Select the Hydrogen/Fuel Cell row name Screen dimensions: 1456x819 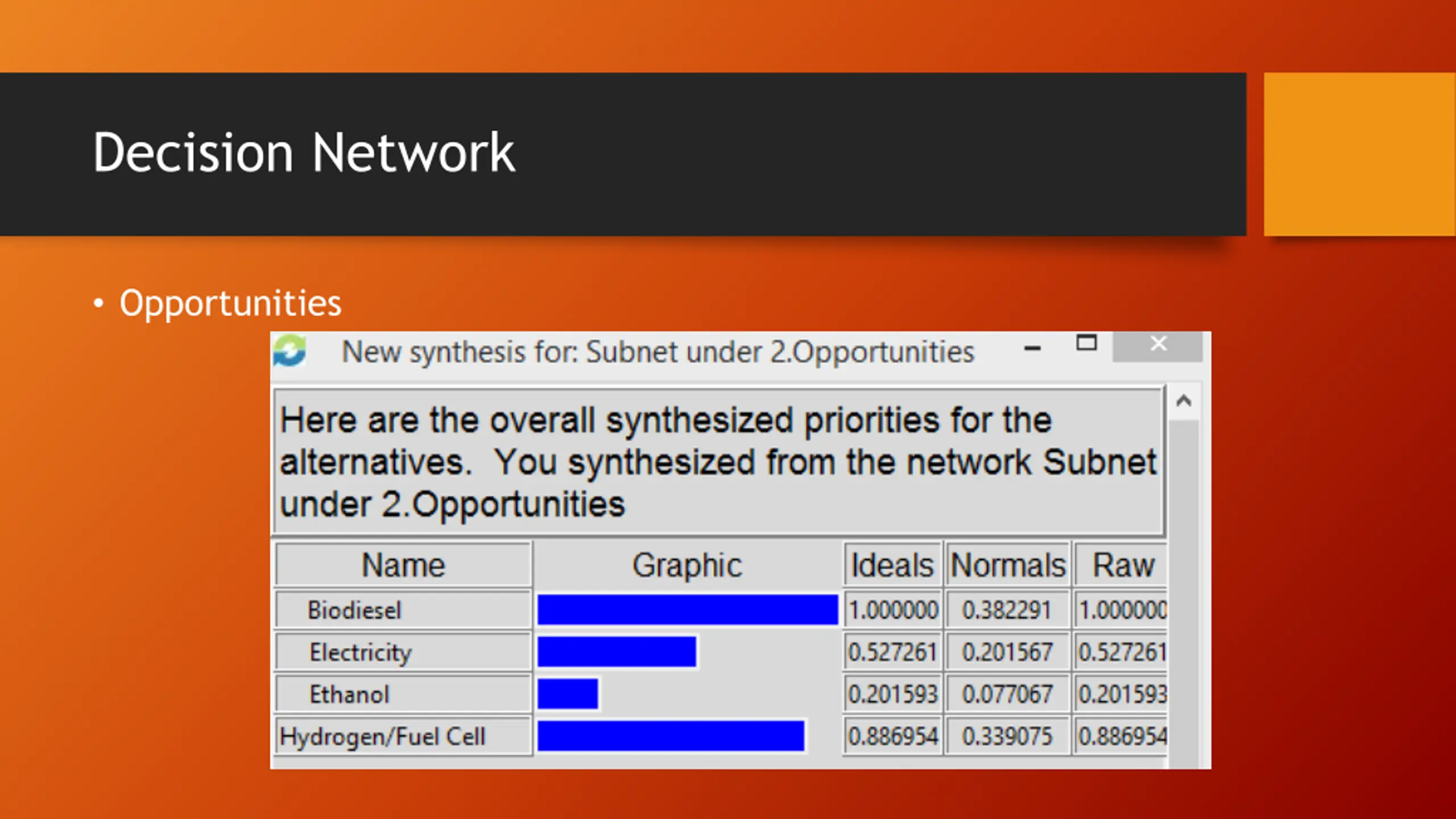[382, 737]
